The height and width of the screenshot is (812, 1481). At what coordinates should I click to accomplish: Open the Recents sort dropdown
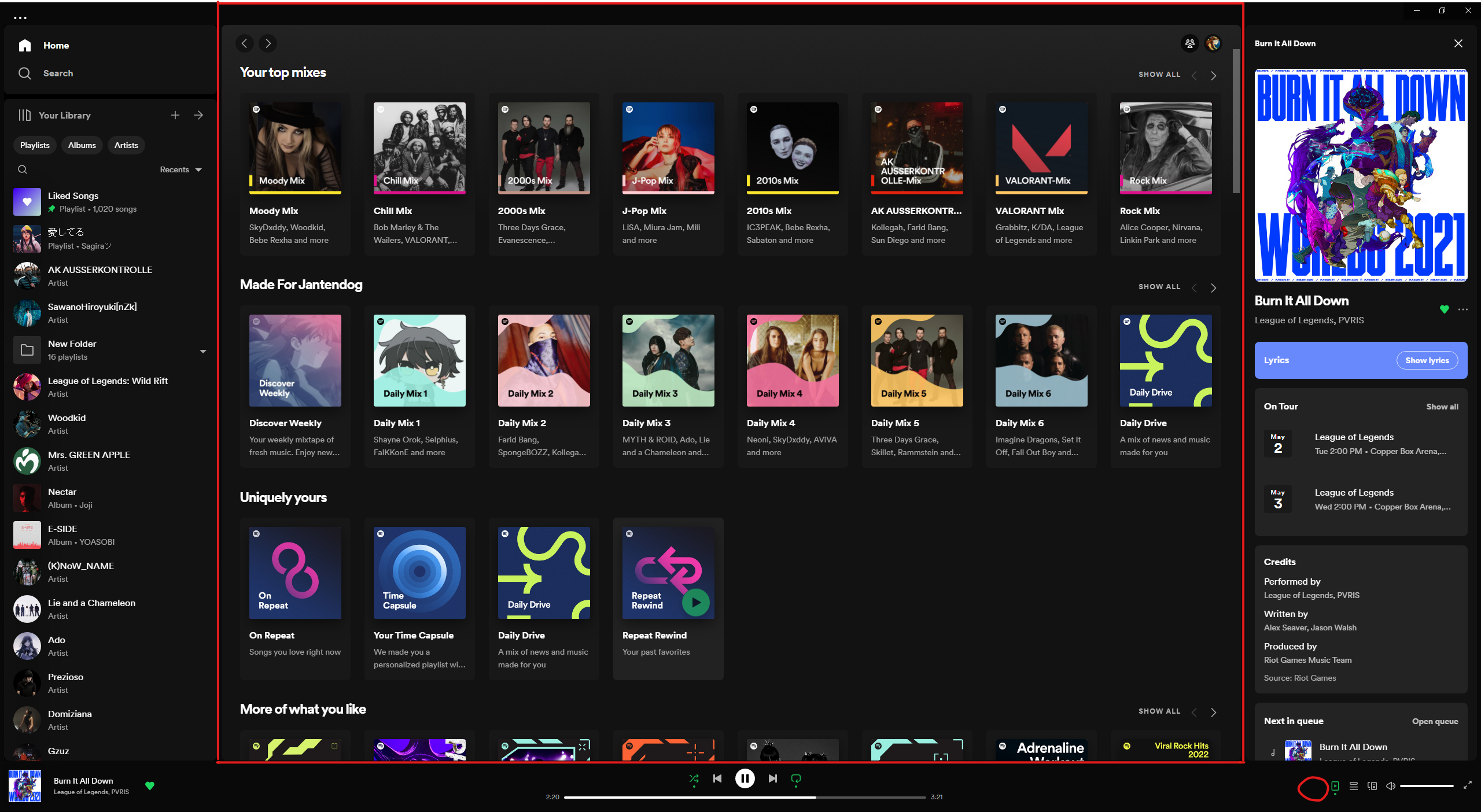[x=180, y=169]
